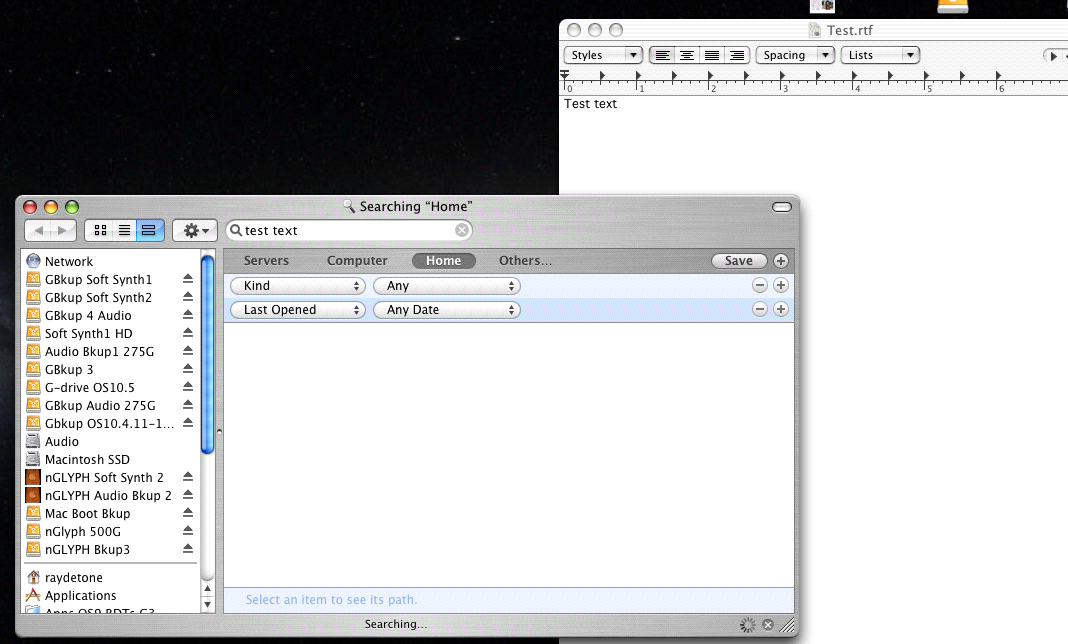Select the Servers search scope
This screenshot has height=644, width=1068.
coord(266,260)
